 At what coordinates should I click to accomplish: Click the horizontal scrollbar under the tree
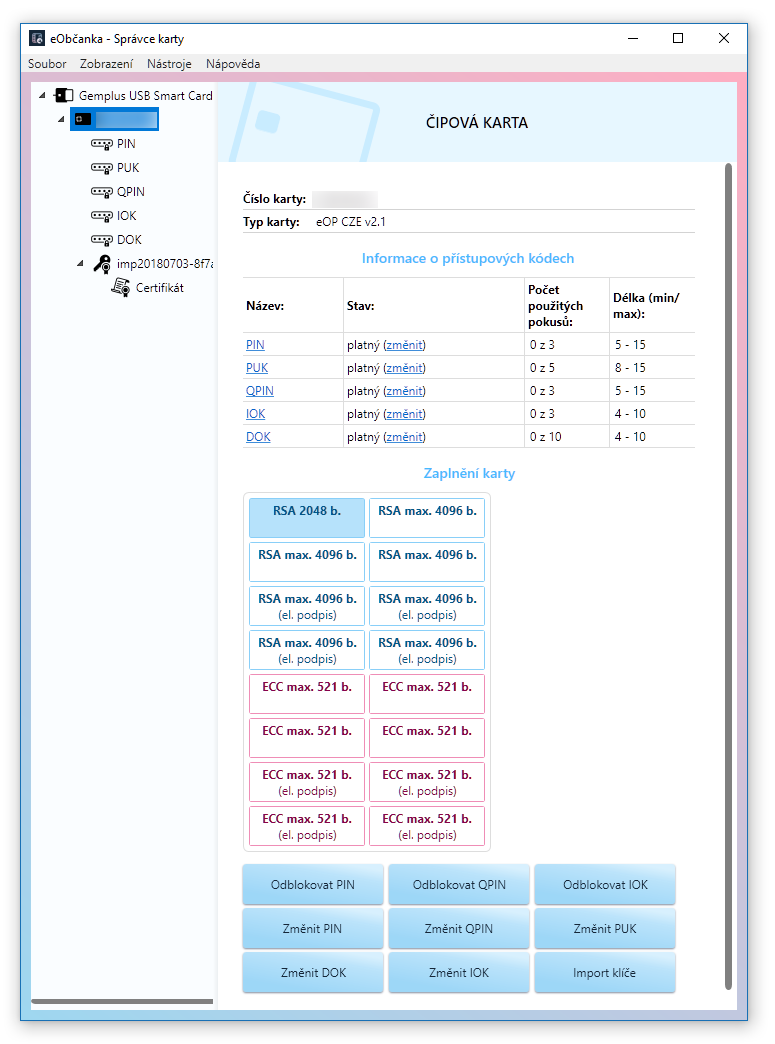[123, 1001]
